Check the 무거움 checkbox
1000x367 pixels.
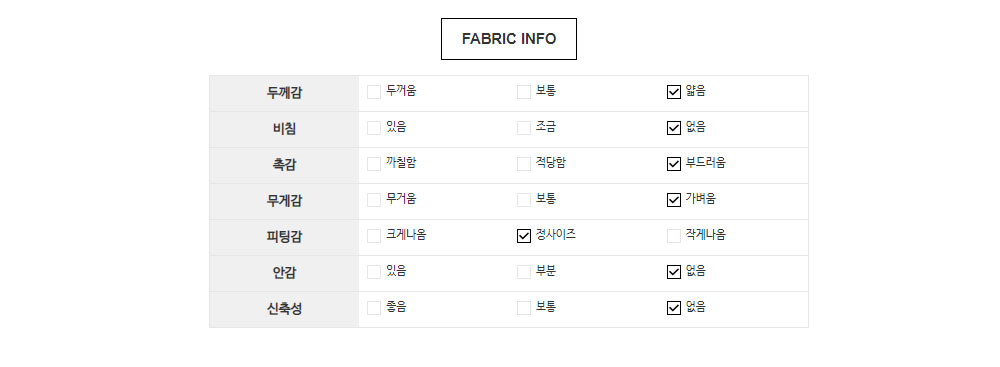click(x=374, y=200)
